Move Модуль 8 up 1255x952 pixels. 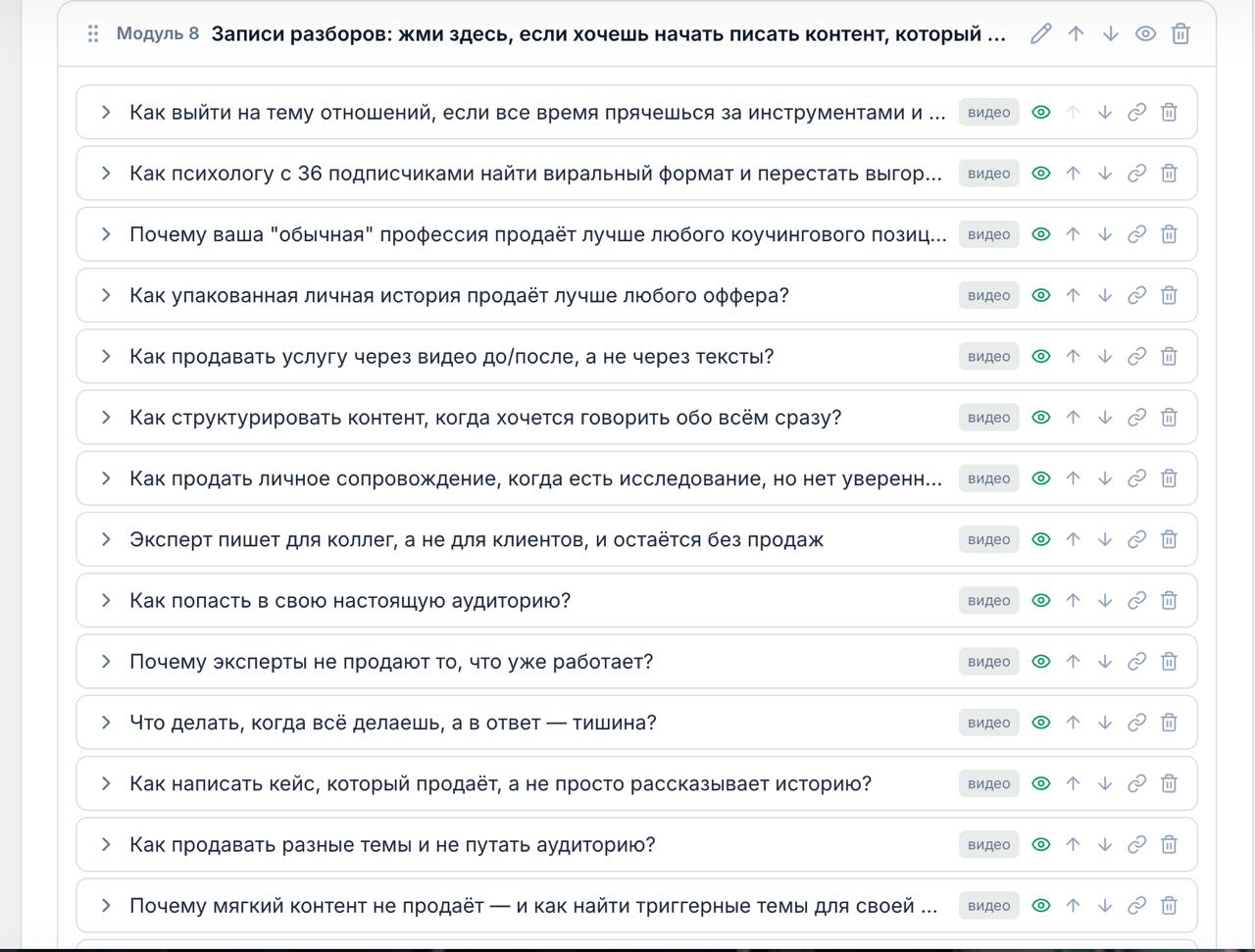[x=1076, y=34]
